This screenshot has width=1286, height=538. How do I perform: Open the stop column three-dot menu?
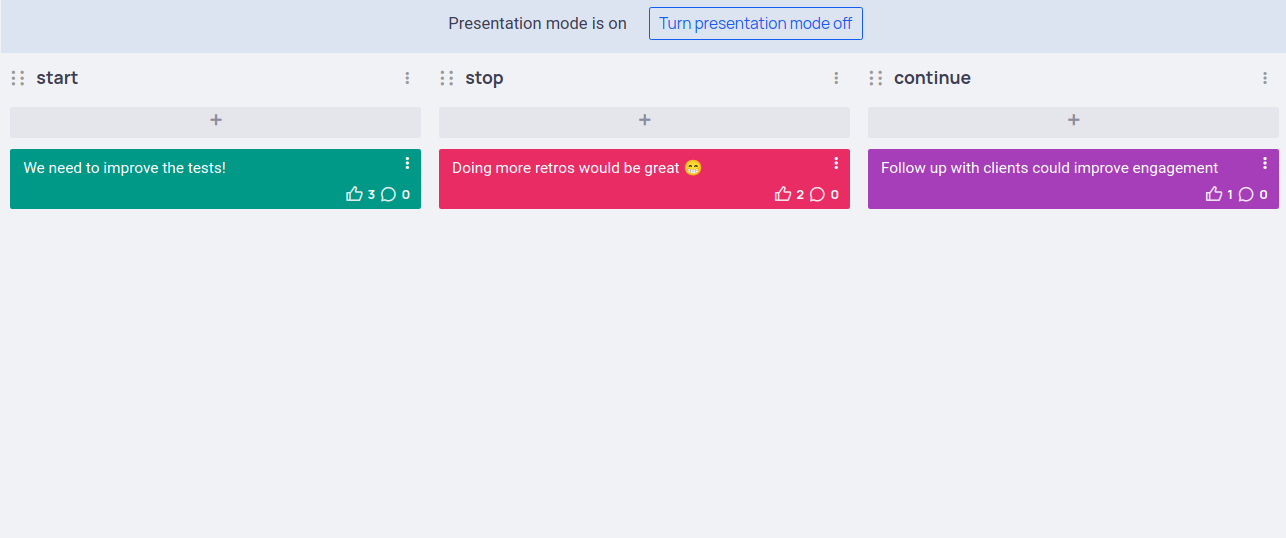836,78
